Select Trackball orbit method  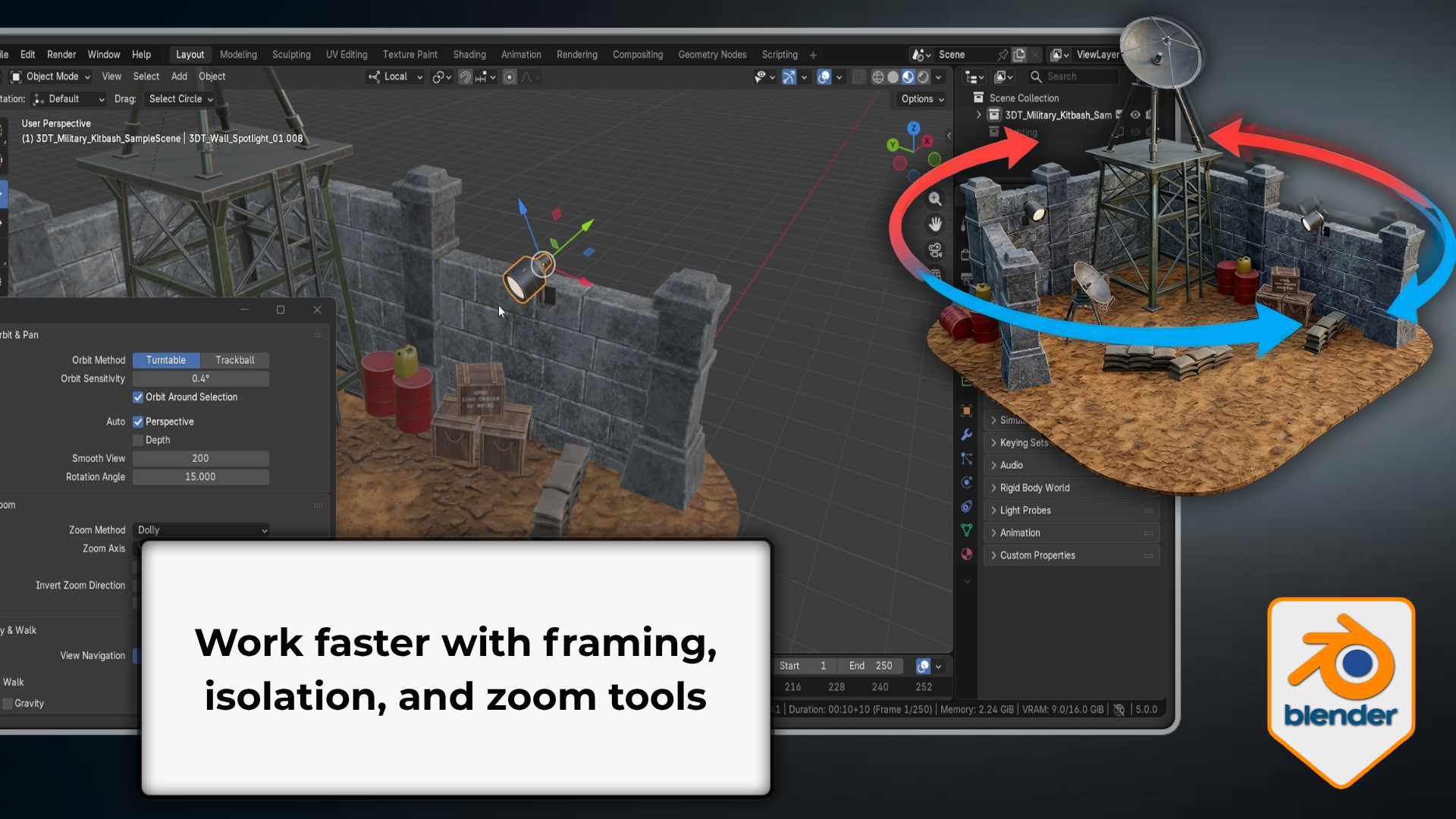(x=235, y=360)
